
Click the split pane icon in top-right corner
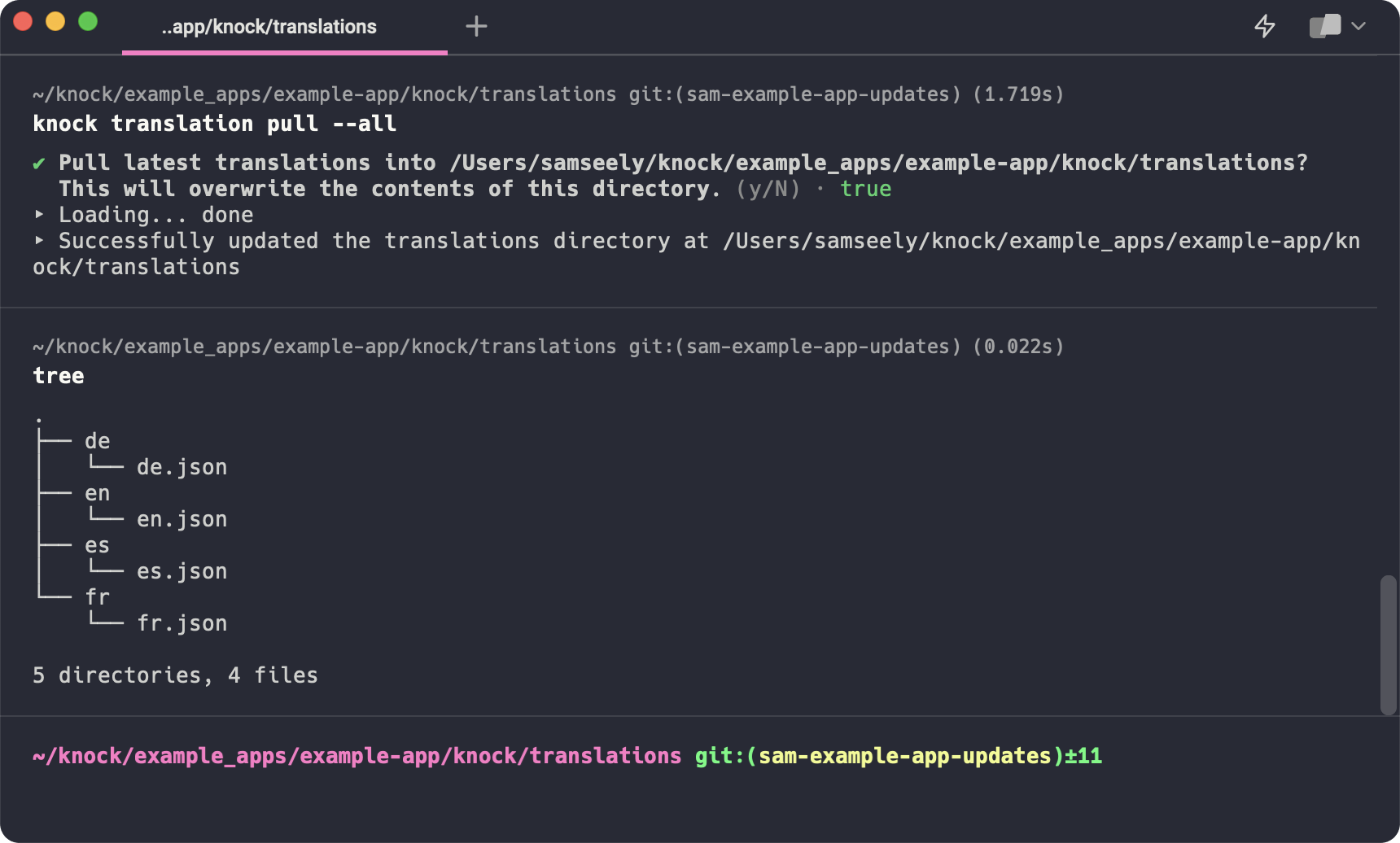click(x=1325, y=26)
